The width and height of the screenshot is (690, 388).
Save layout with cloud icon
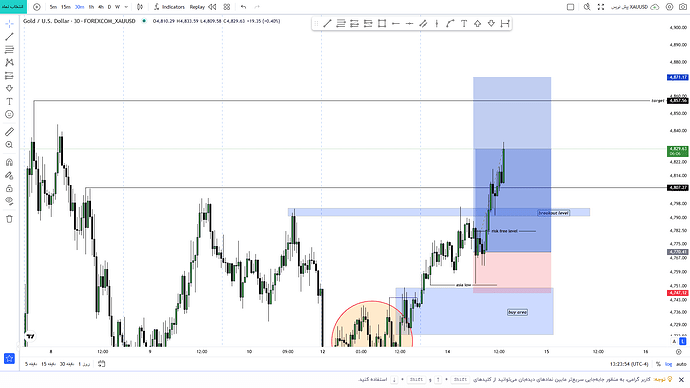tap(655, 7)
